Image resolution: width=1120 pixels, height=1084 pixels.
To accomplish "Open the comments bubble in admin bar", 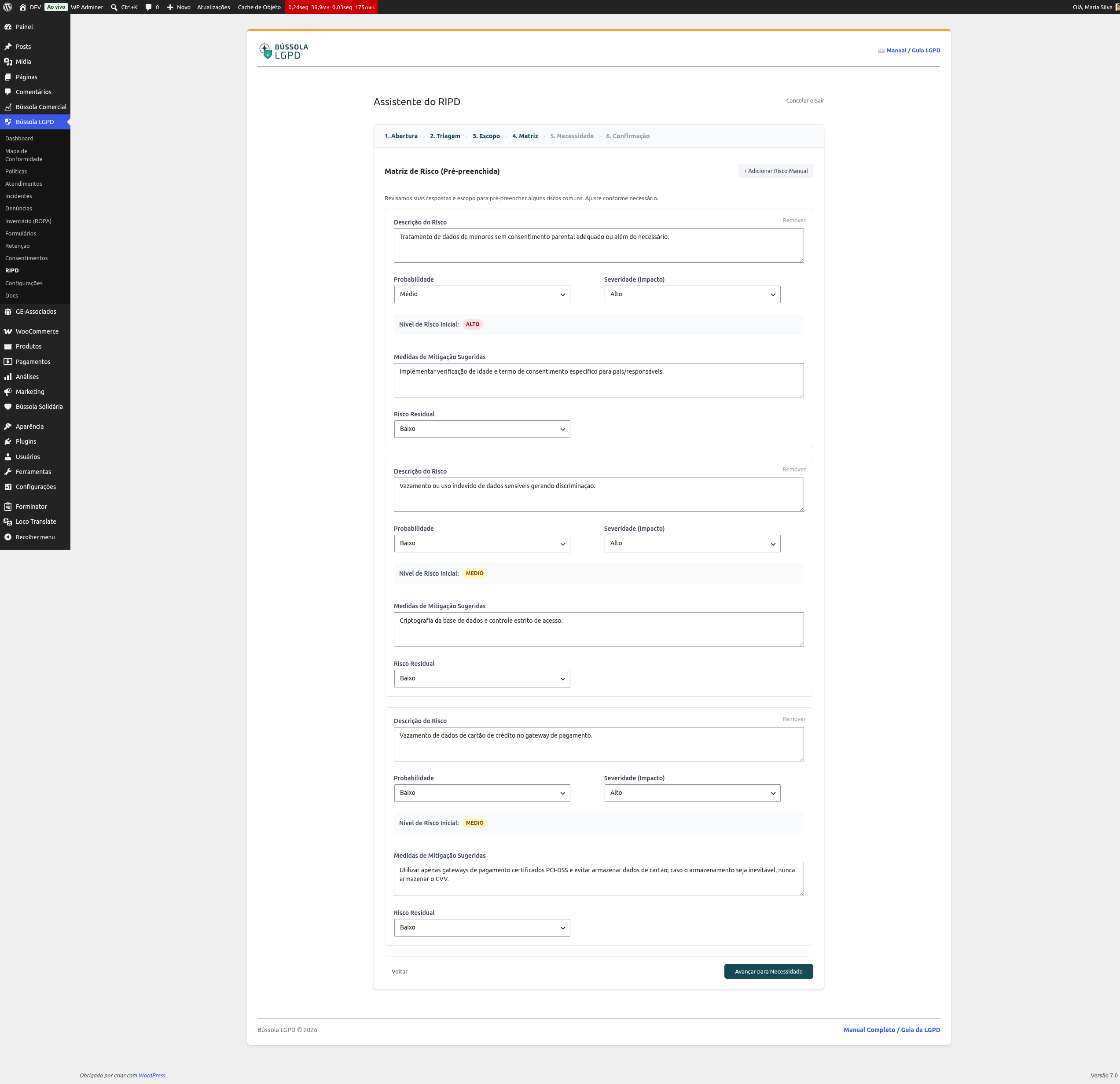I will click(149, 7).
